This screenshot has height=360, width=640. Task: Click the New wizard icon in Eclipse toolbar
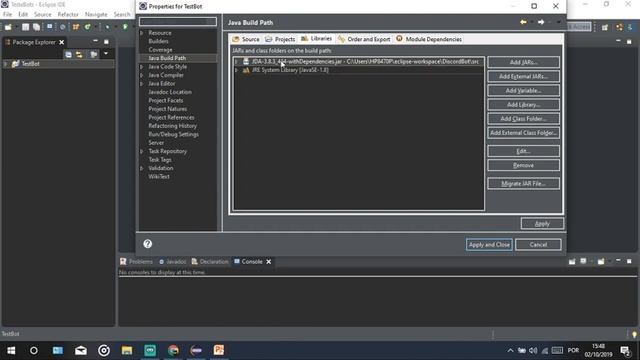[x=8, y=27]
